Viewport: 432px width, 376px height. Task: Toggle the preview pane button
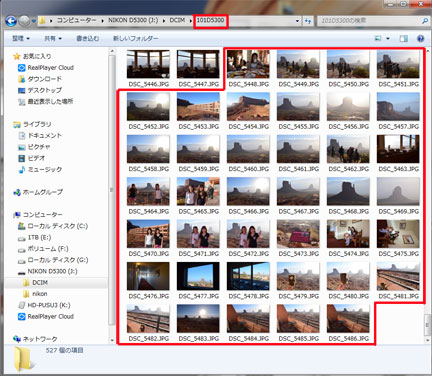pyautogui.click(x=404, y=38)
